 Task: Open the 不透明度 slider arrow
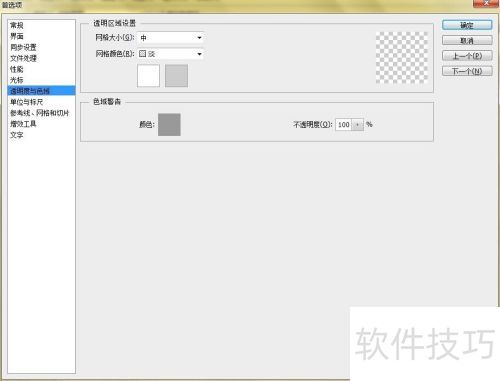click(358, 125)
